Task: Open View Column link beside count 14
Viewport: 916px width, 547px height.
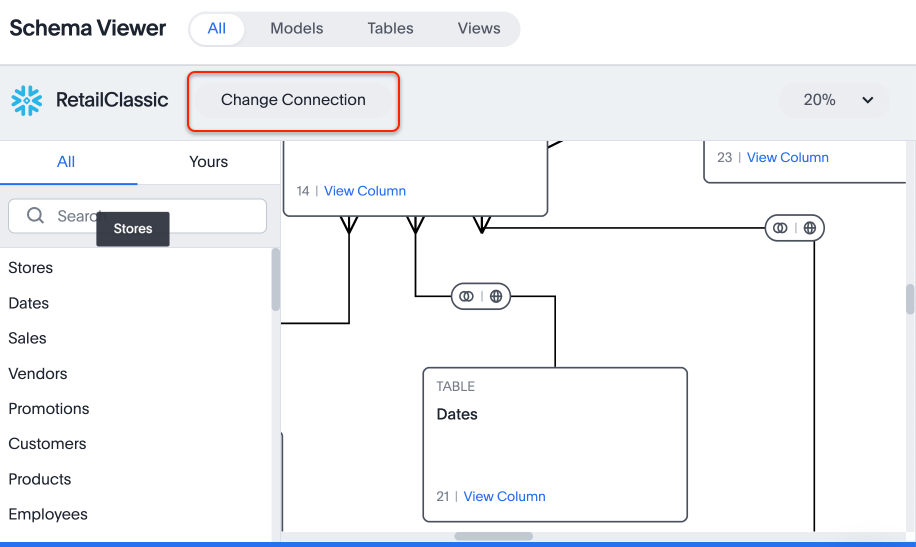Action: tap(364, 191)
